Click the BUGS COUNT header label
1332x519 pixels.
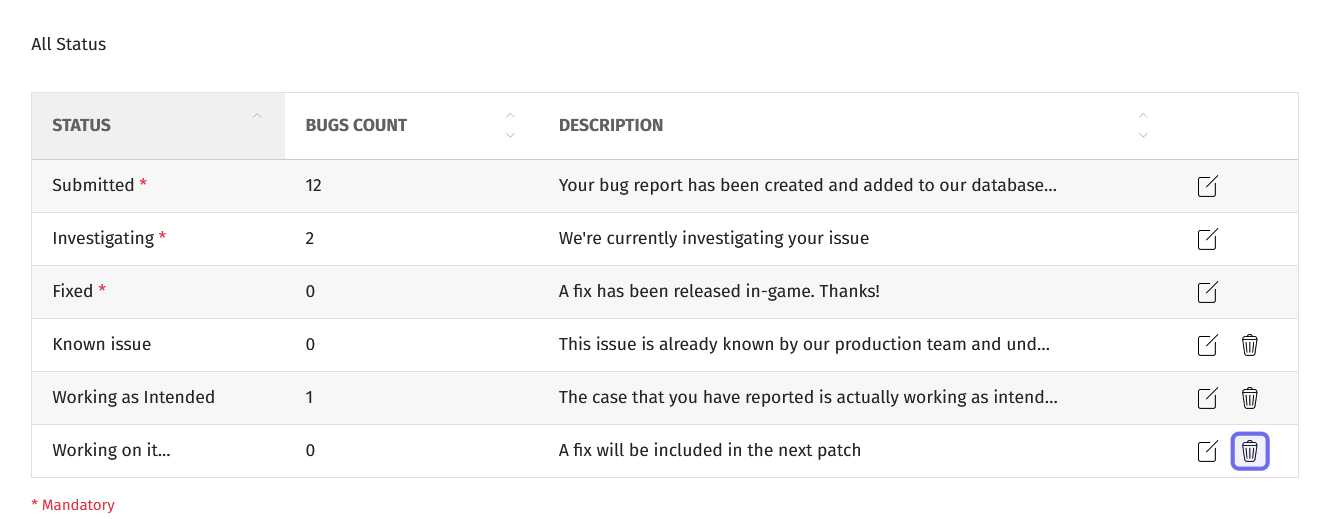tap(356, 126)
